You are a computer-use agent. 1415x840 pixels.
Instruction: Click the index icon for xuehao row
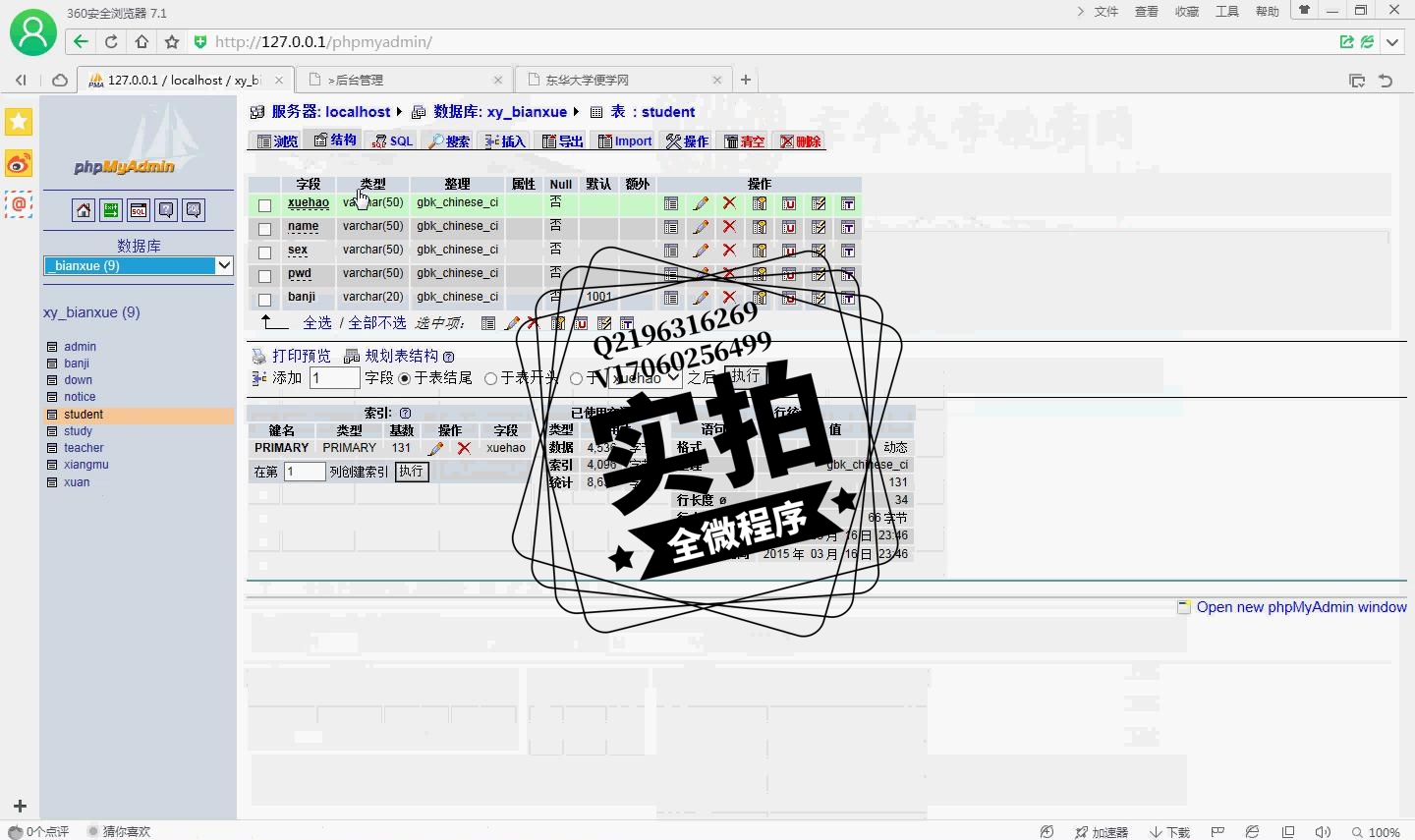coord(819,203)
